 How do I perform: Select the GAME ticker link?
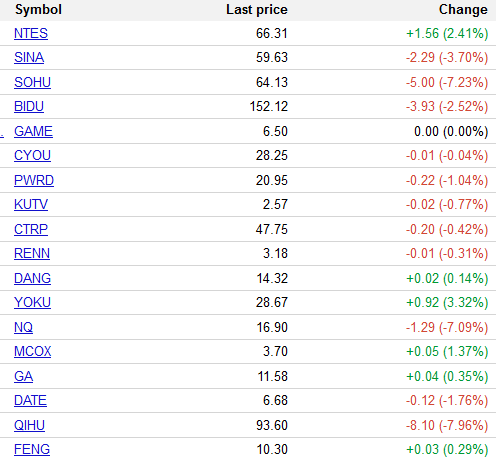pyautogui.click(x=33, y=131)
